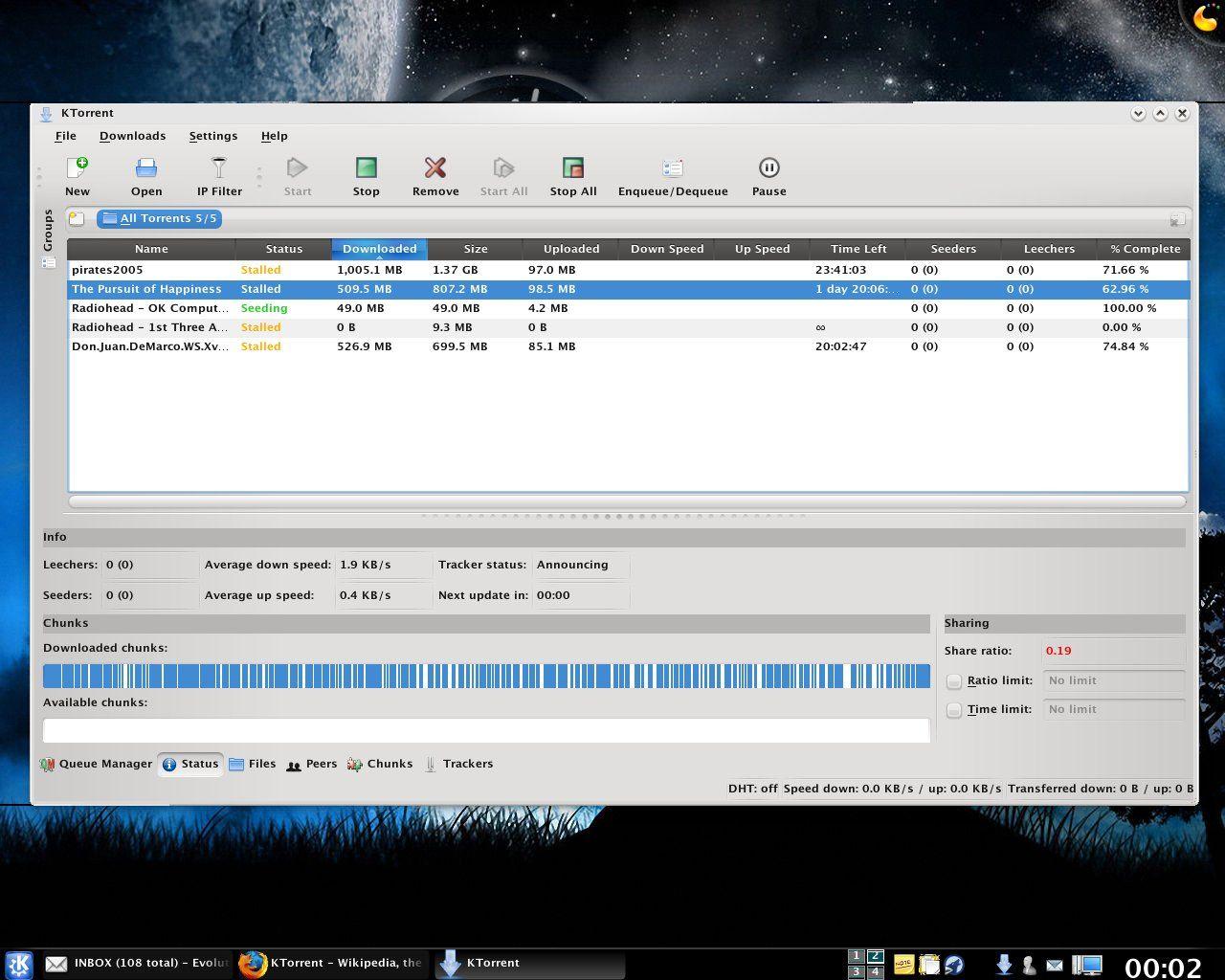Sort by the Uploaded column header
Screen dimensions: 1225x980
(571, 249)
